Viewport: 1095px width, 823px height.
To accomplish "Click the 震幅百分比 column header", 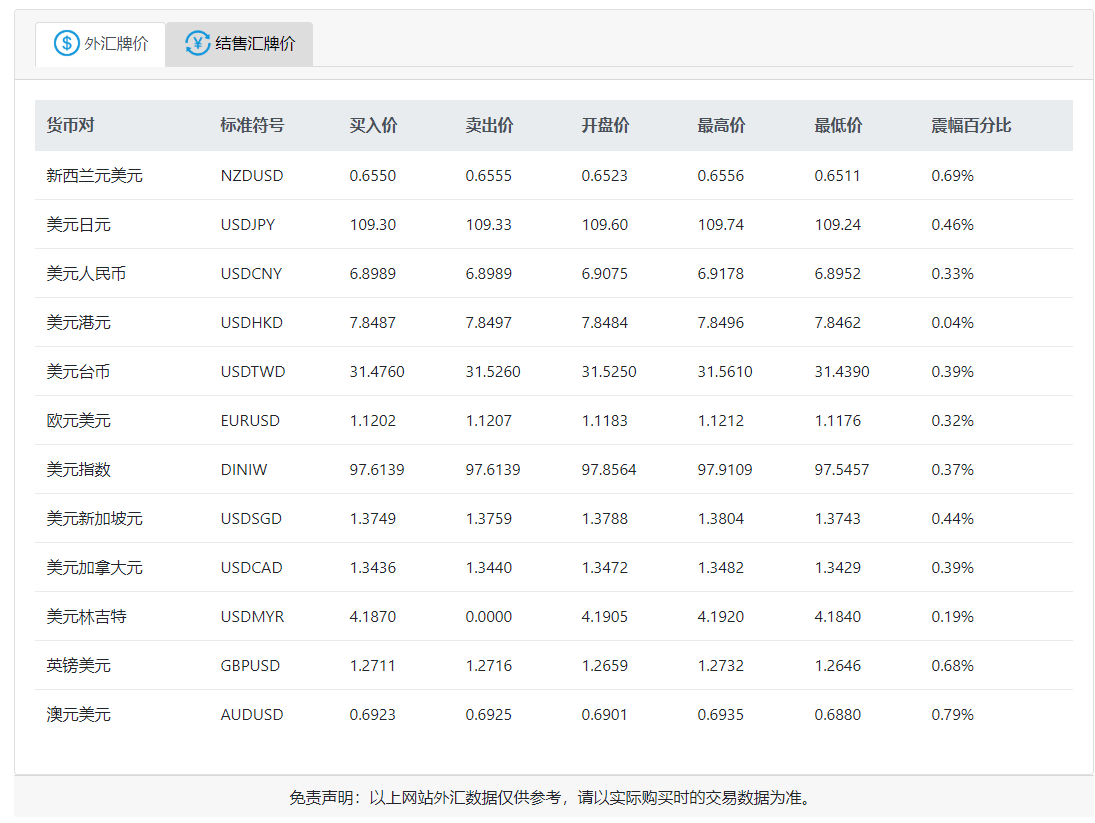I will click(971, 126).
